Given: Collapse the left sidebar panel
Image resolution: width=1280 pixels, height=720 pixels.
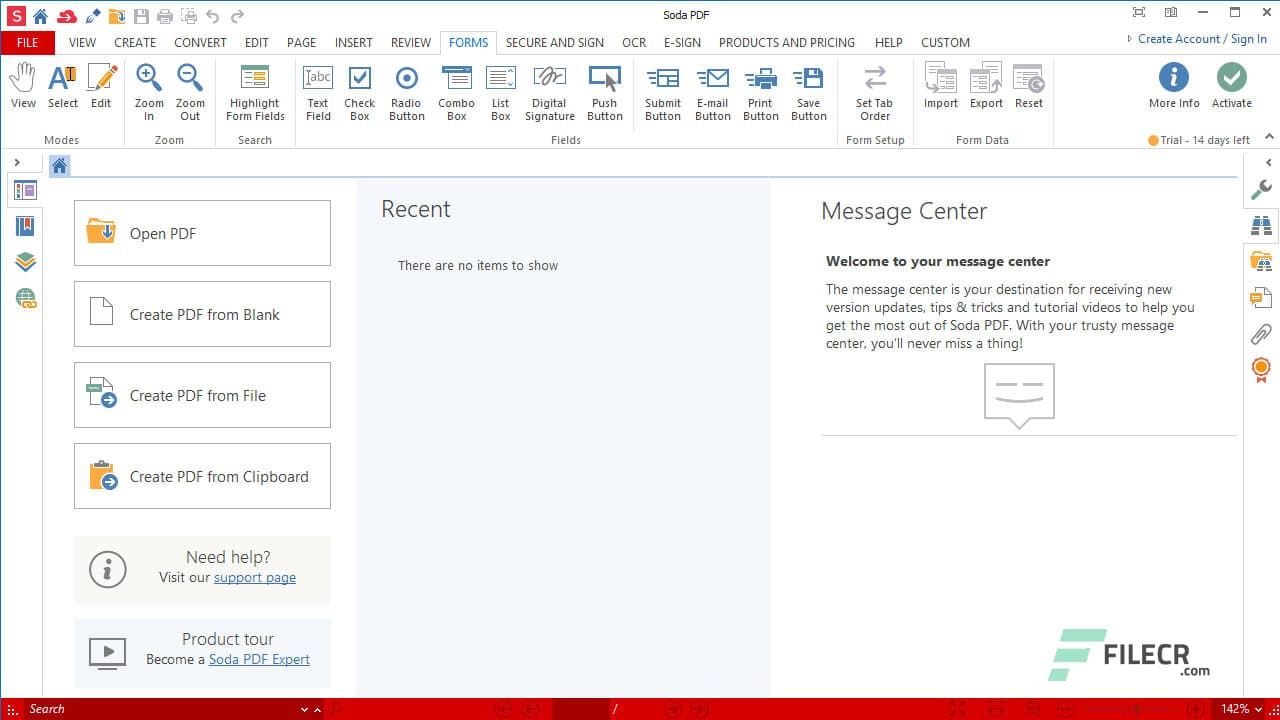Looking at the screenshot, I should (18, 160).
